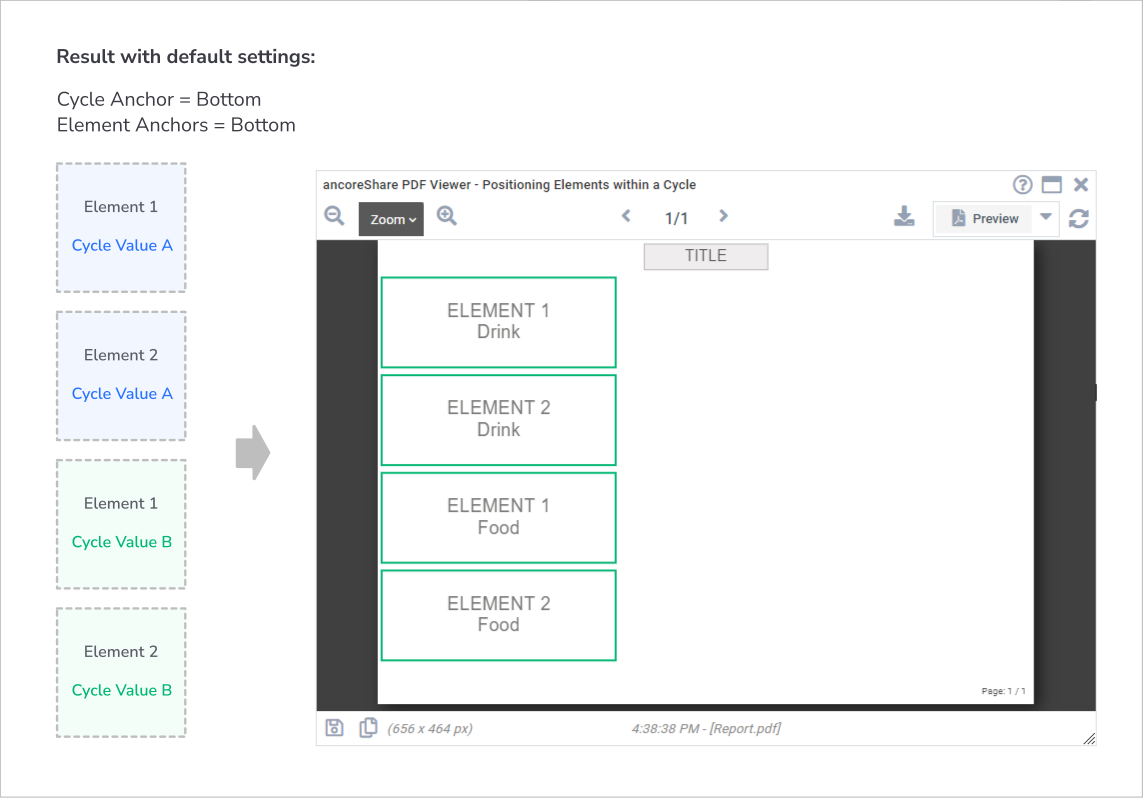Select the Element 2 Cycle Value B box
This screenshot has width=1143, height=798.
(121, 673)
